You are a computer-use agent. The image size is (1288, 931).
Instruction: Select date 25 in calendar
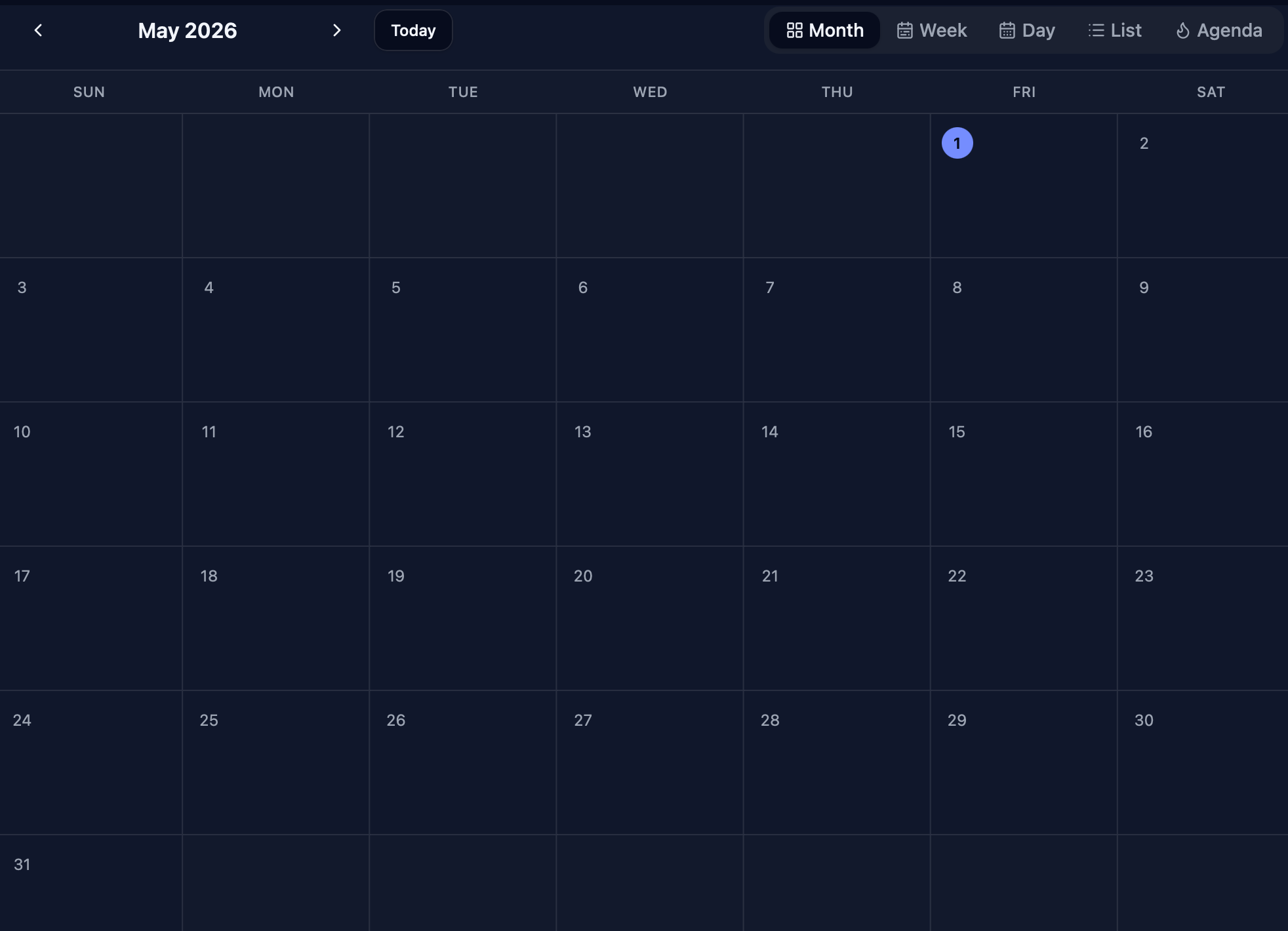[209, 720]
